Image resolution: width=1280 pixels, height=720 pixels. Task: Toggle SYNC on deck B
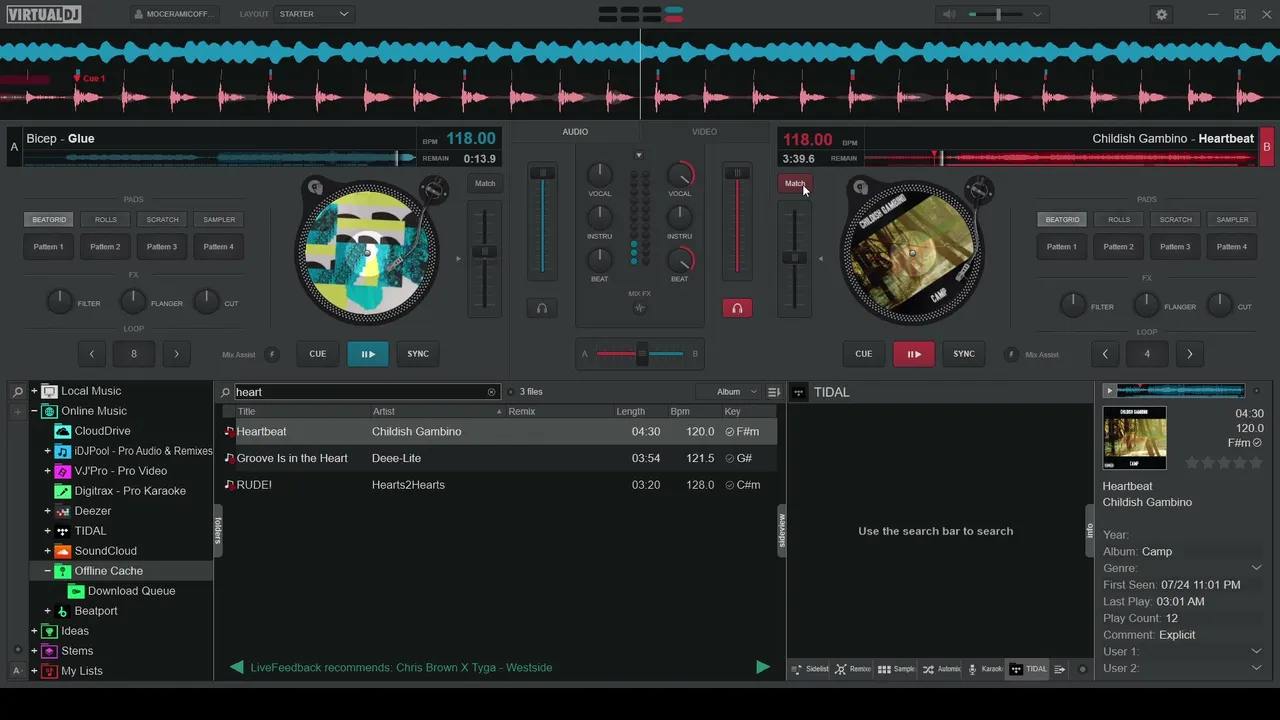coord(964,354)
